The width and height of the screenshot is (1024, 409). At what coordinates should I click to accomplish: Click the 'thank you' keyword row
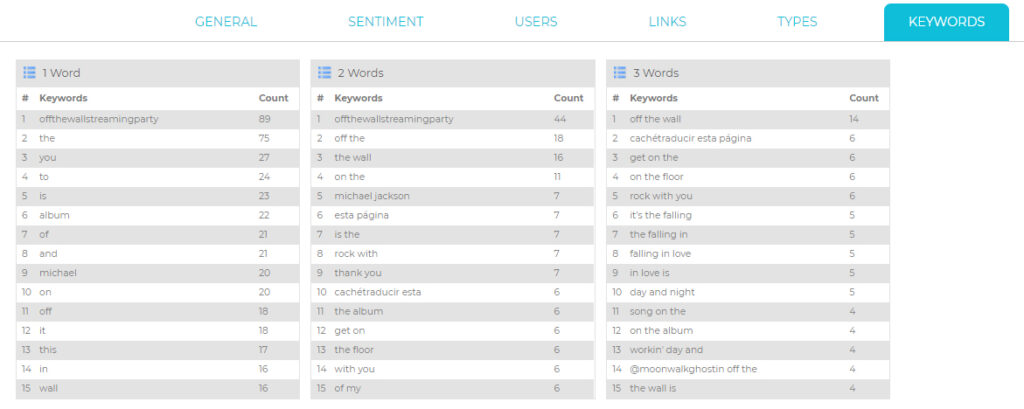tap(453, 272)
